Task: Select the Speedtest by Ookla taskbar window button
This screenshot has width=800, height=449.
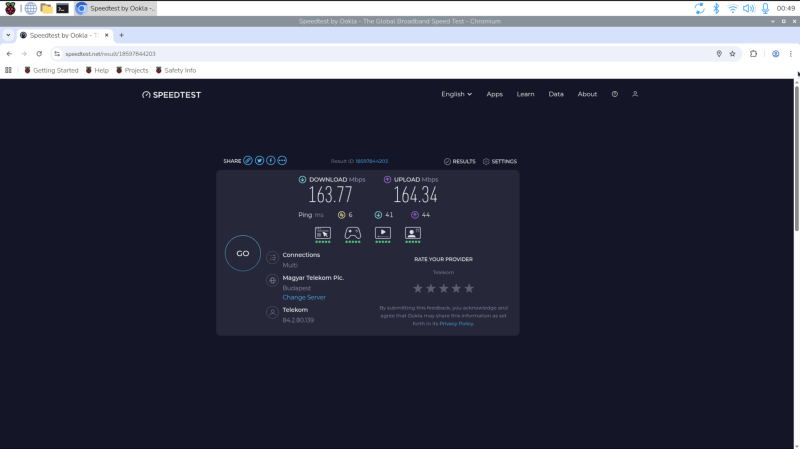Action: click(x=116, y=8)
